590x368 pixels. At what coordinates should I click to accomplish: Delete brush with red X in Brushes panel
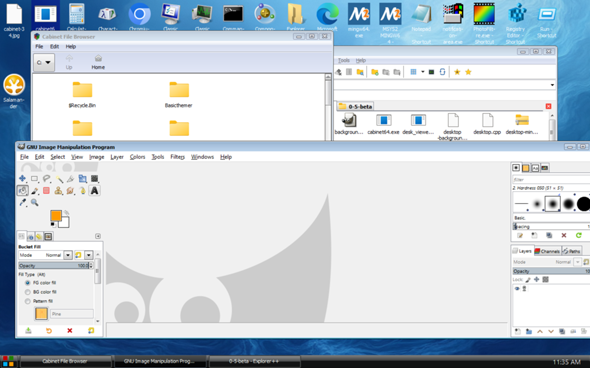[564, 236]
